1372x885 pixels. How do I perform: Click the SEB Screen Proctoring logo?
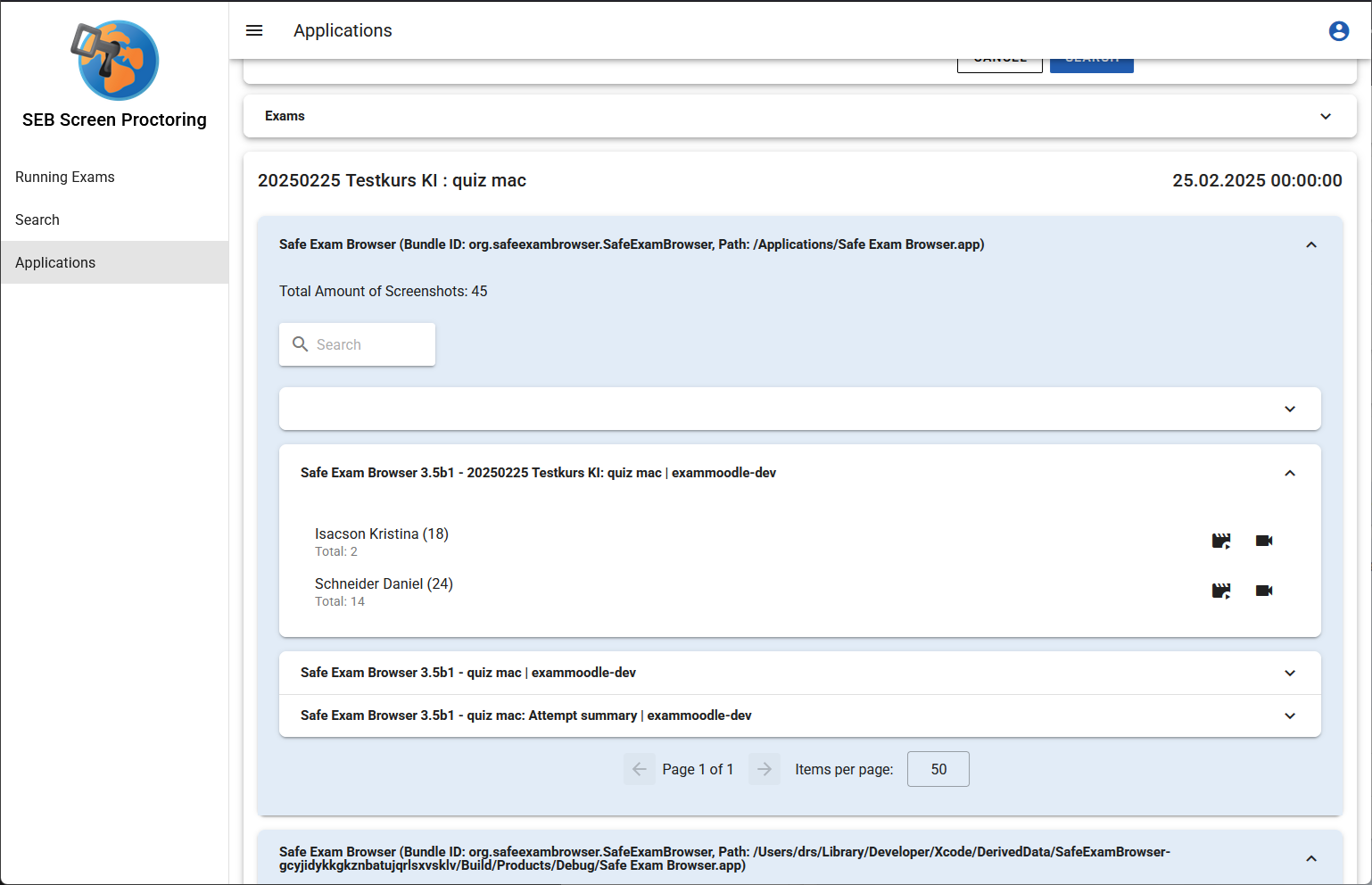tap(115, 60)
